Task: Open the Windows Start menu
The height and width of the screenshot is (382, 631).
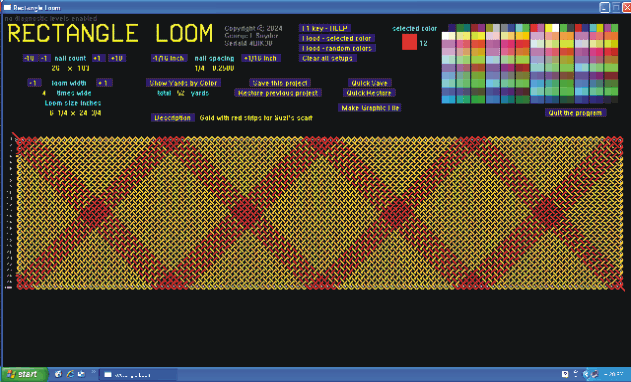Action: click(x=24, y=374)
